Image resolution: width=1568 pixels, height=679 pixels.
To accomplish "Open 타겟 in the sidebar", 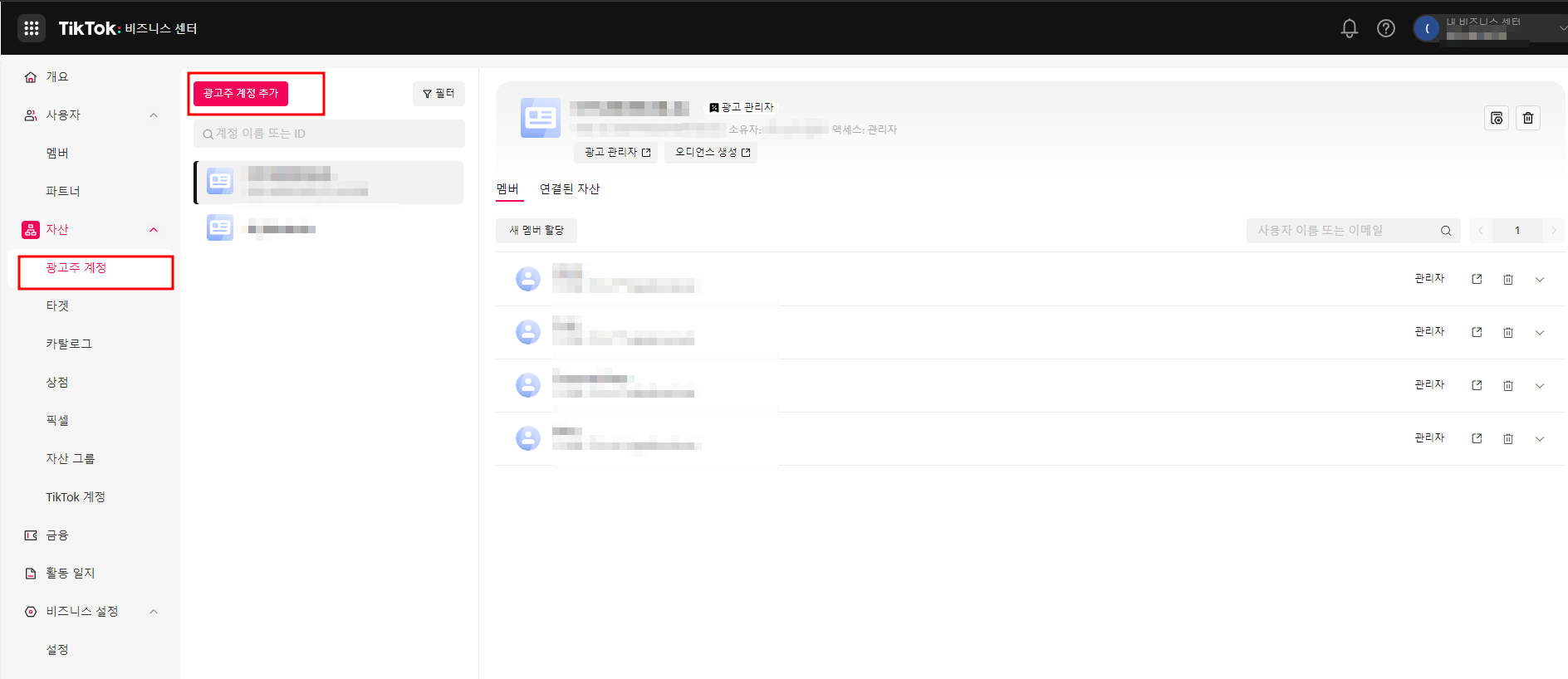I will [57, 306].
